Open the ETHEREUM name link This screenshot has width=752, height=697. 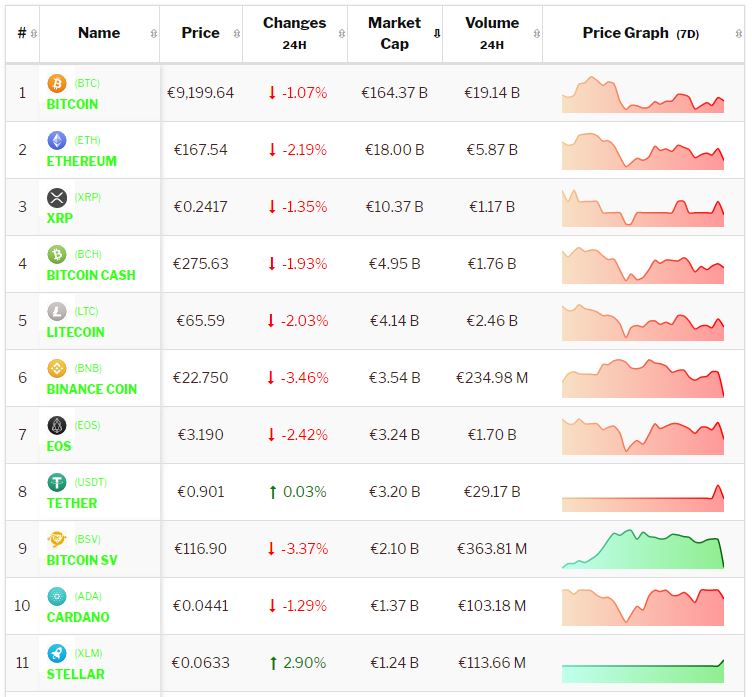click(x=81, y=161)
